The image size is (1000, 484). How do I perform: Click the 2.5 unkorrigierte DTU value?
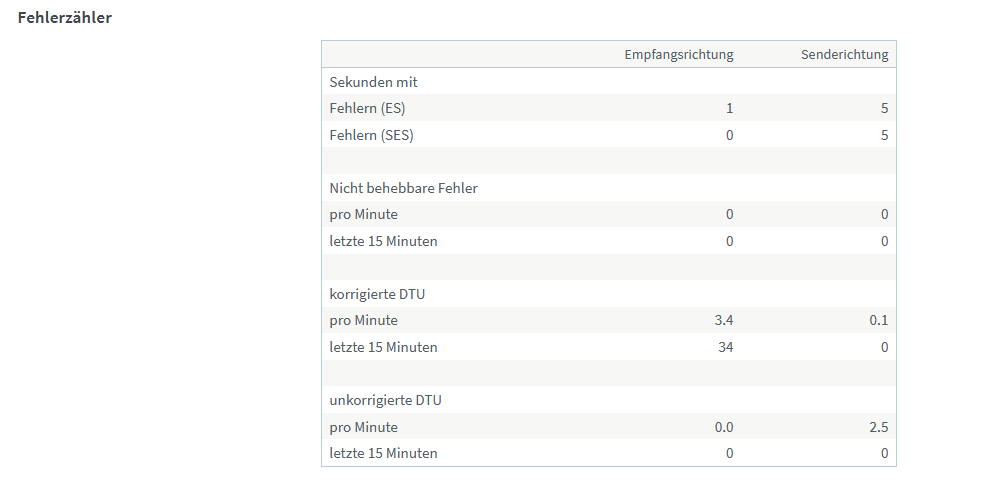coord(878,427)
